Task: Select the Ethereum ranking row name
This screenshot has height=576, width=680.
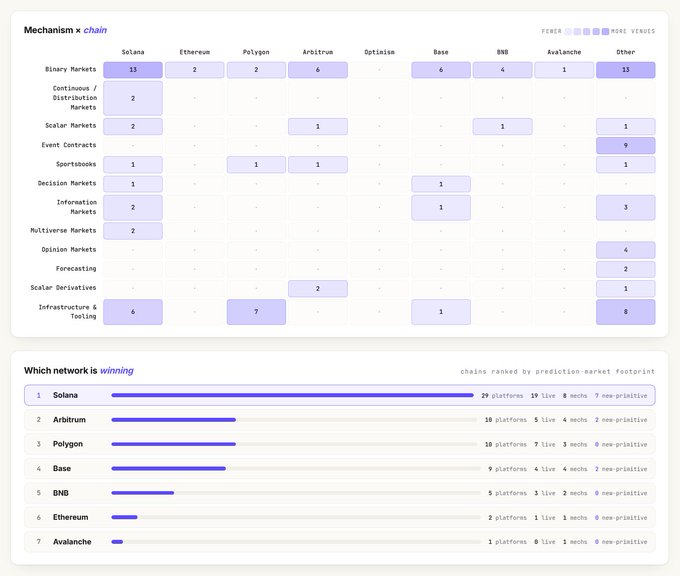Action: [70, 517]
